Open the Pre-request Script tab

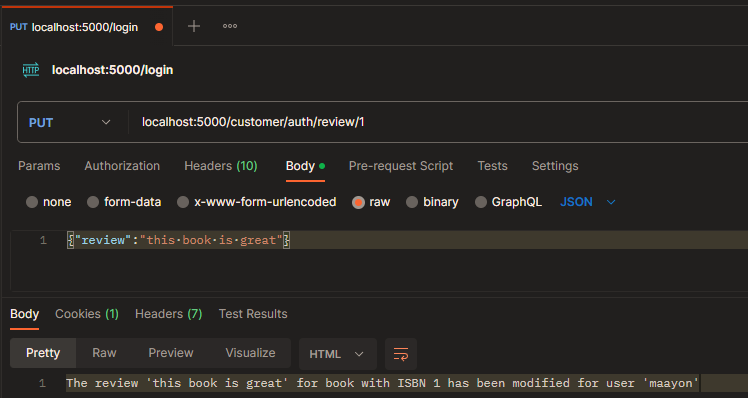point(401,166)
